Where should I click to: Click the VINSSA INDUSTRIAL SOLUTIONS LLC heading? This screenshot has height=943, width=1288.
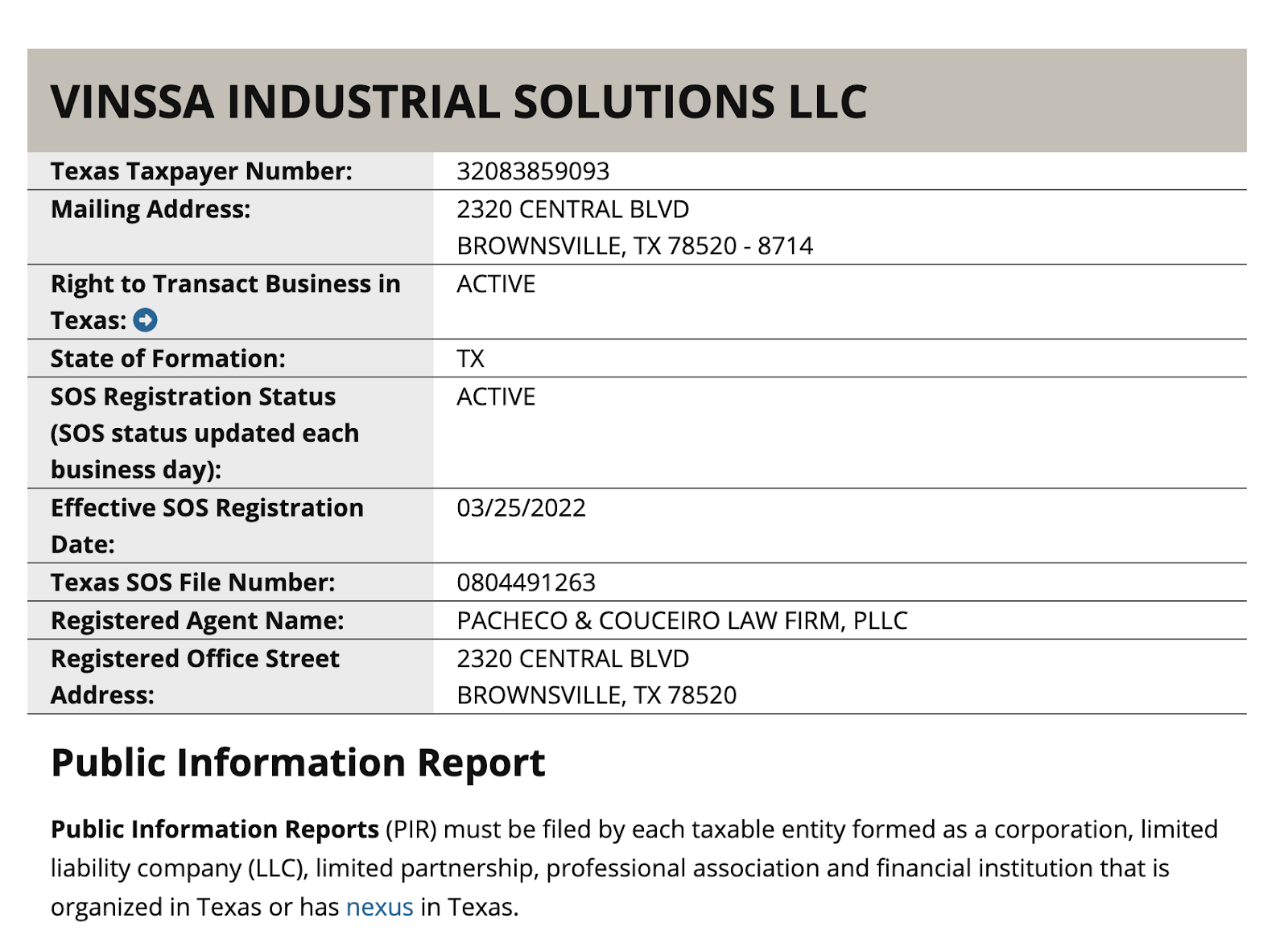459,102
